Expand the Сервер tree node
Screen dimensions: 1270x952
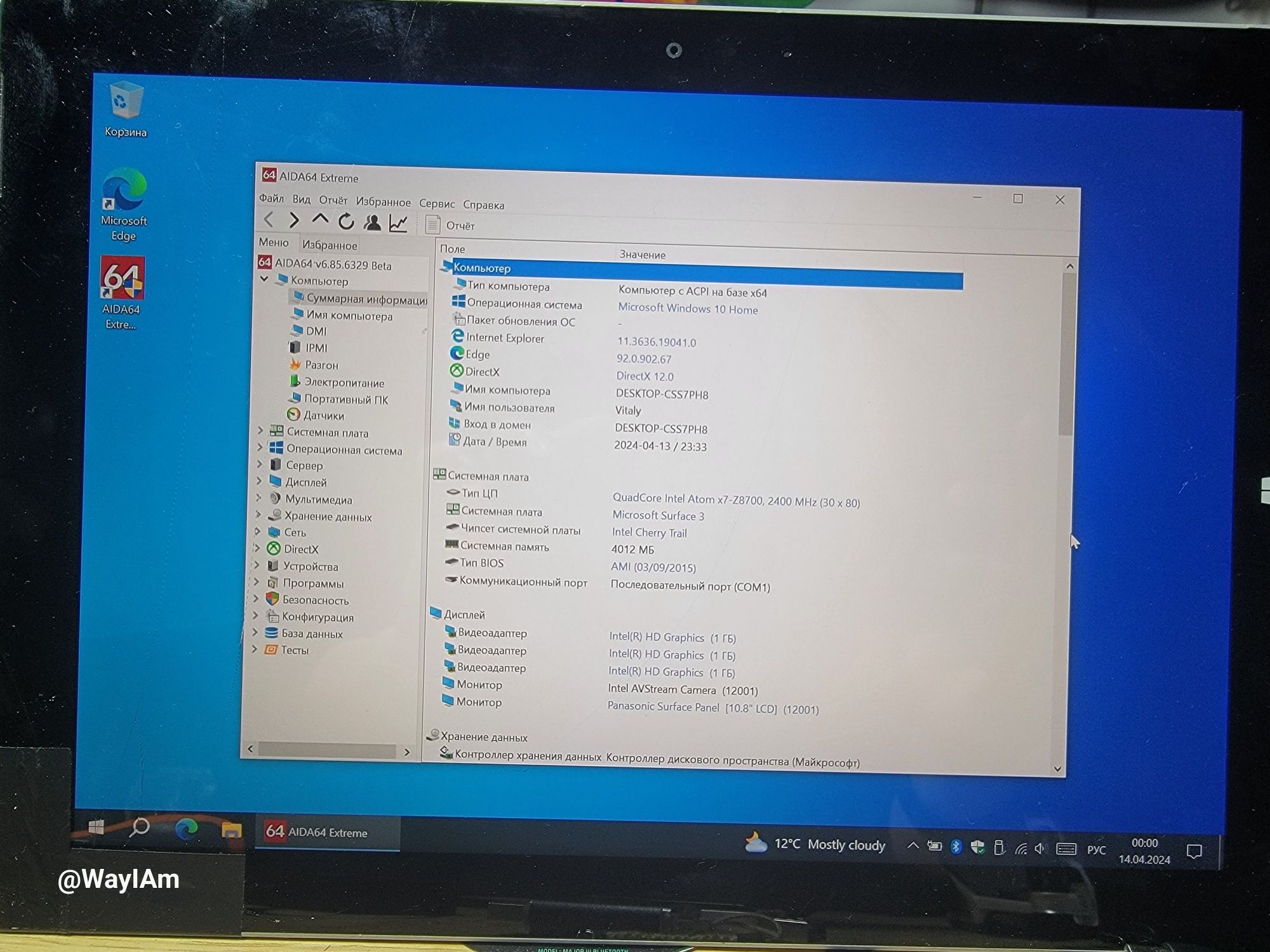pos(259,464)
